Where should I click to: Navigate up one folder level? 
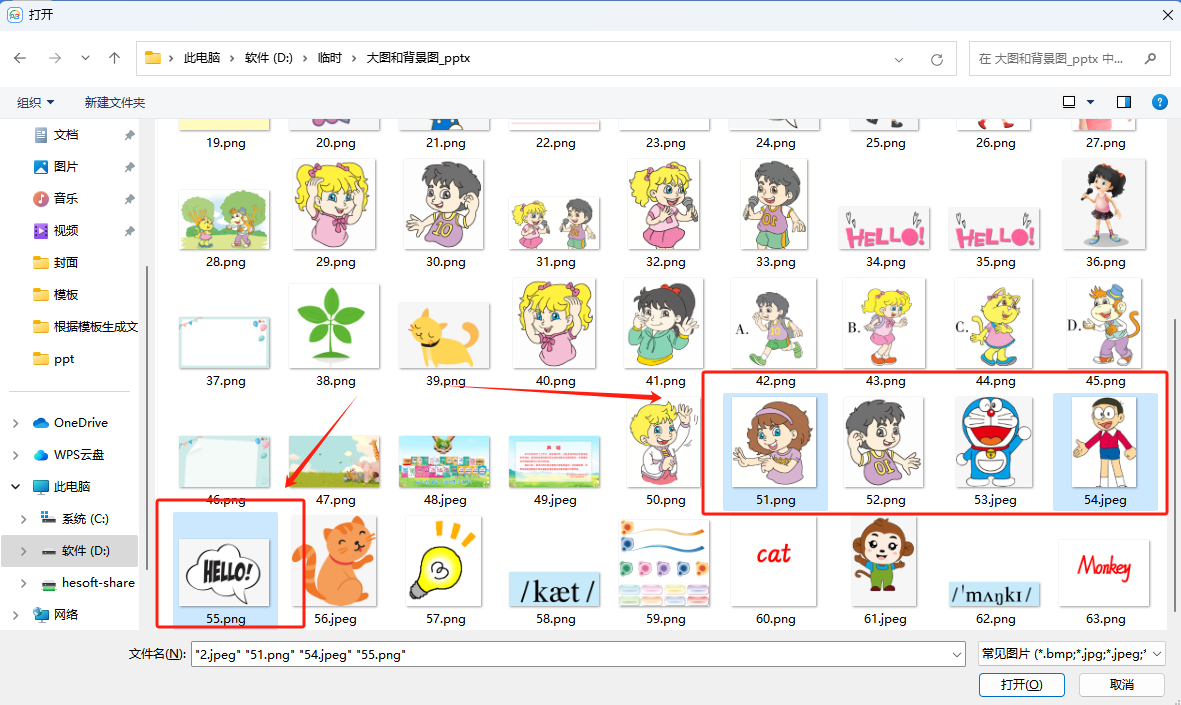click(x=114, y=58)
